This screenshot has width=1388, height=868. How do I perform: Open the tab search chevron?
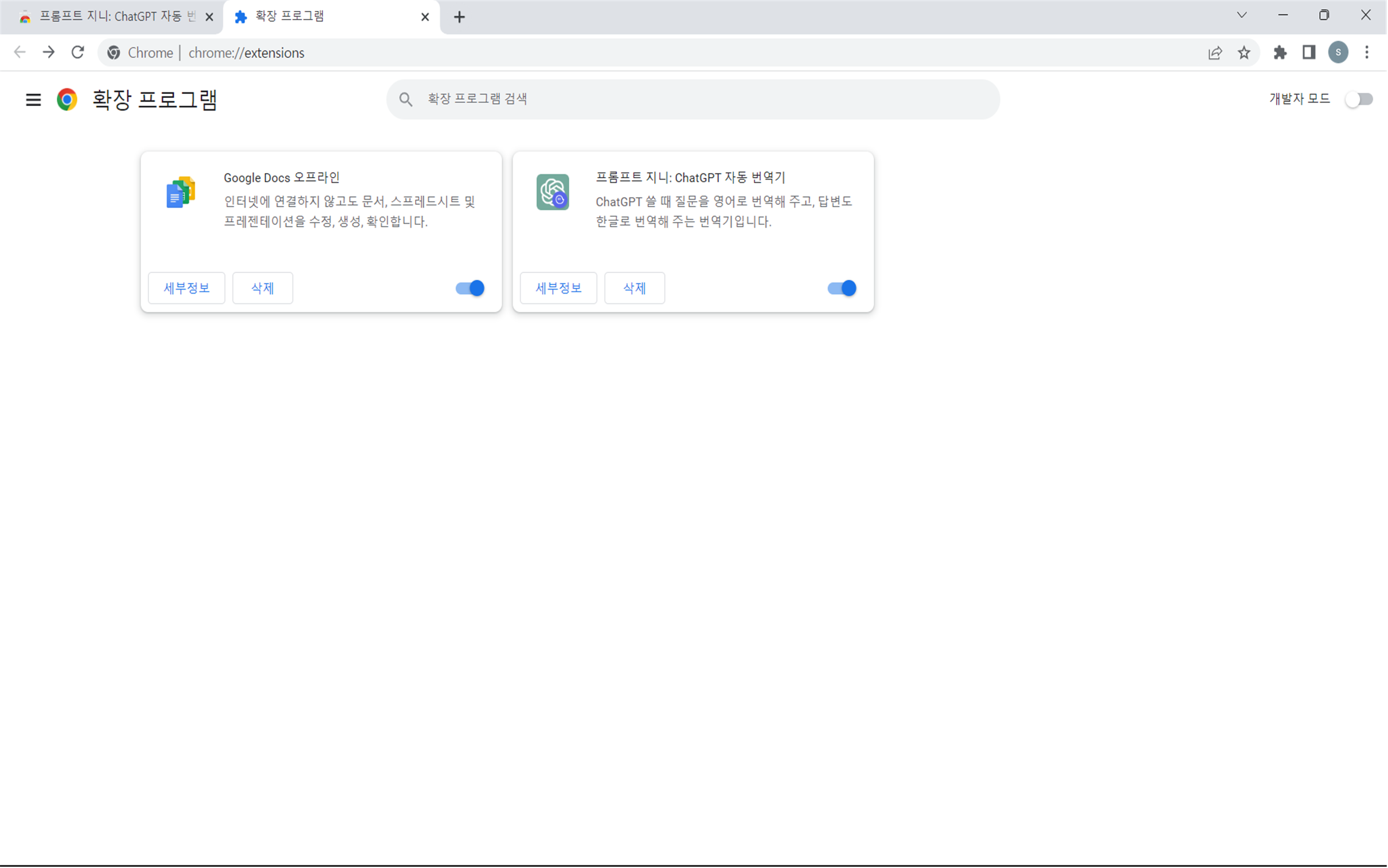(1242, 15)
